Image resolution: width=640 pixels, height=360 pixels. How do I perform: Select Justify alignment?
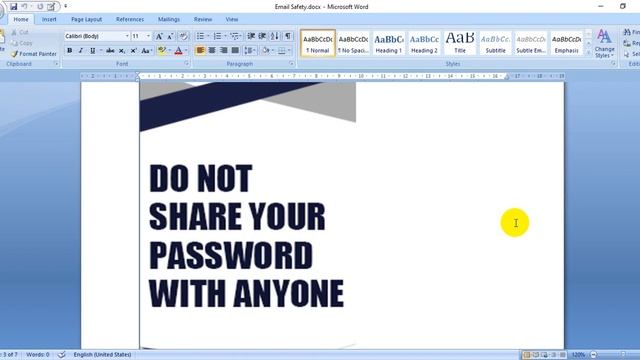click(x=235, y=51)
